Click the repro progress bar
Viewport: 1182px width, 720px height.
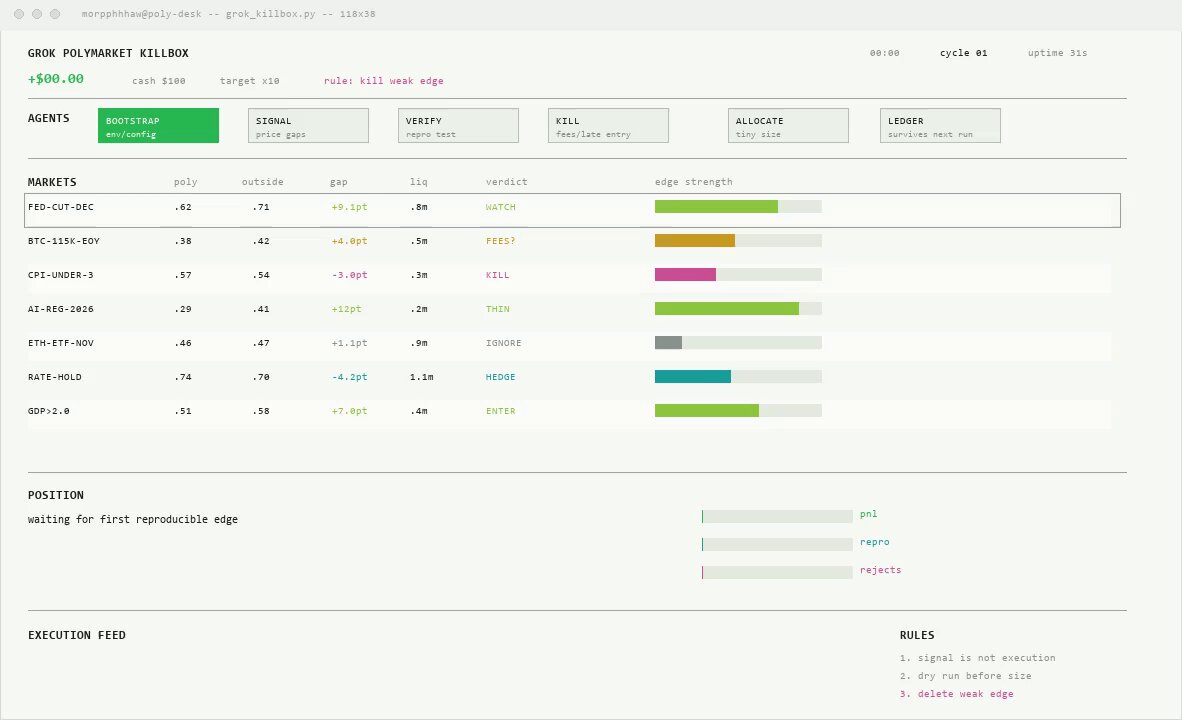[777, 544]
